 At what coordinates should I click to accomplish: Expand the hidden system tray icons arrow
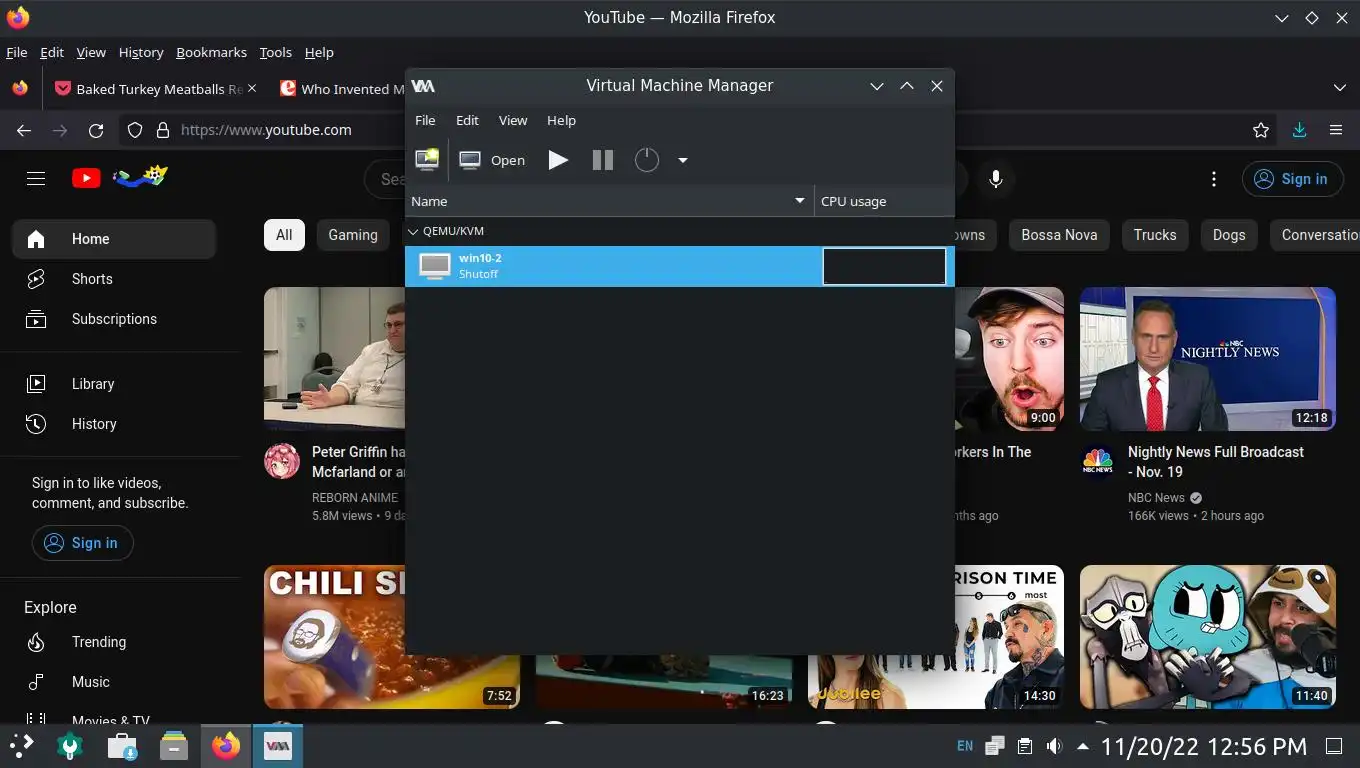1083,746
